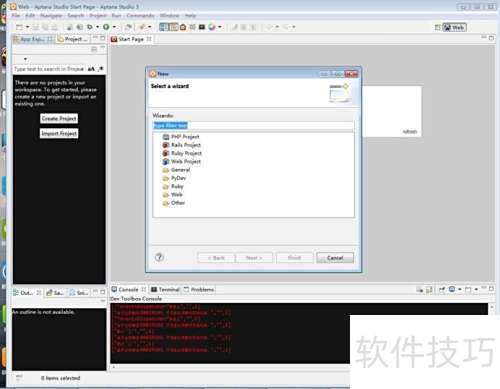This screenshot has width=500, height=389.
Task: Toggle the second highlighted toolbar button beside Home
Action: (173, 27)
